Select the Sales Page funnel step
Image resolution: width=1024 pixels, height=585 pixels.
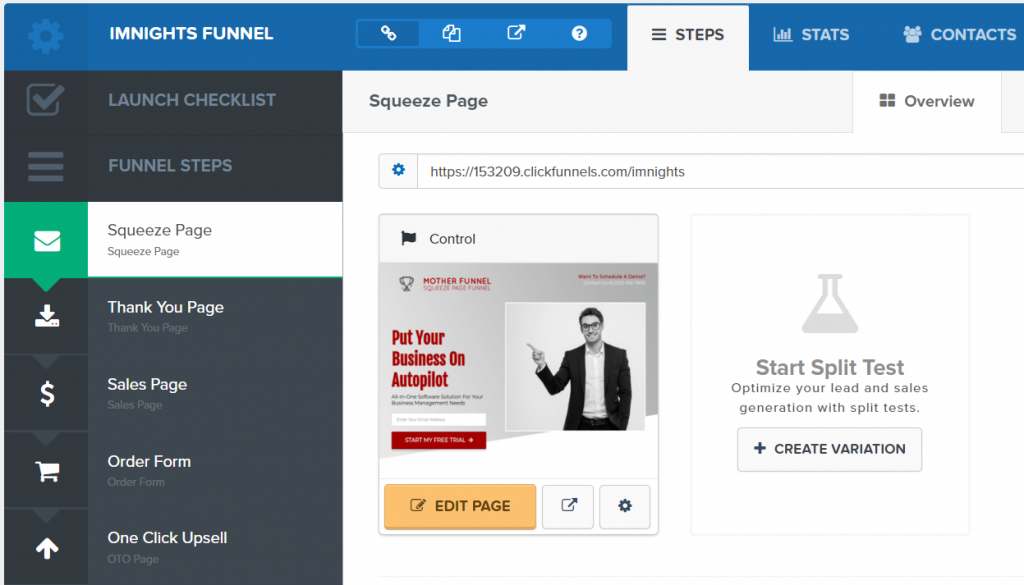pyautogui.click(x=215, y=393)
